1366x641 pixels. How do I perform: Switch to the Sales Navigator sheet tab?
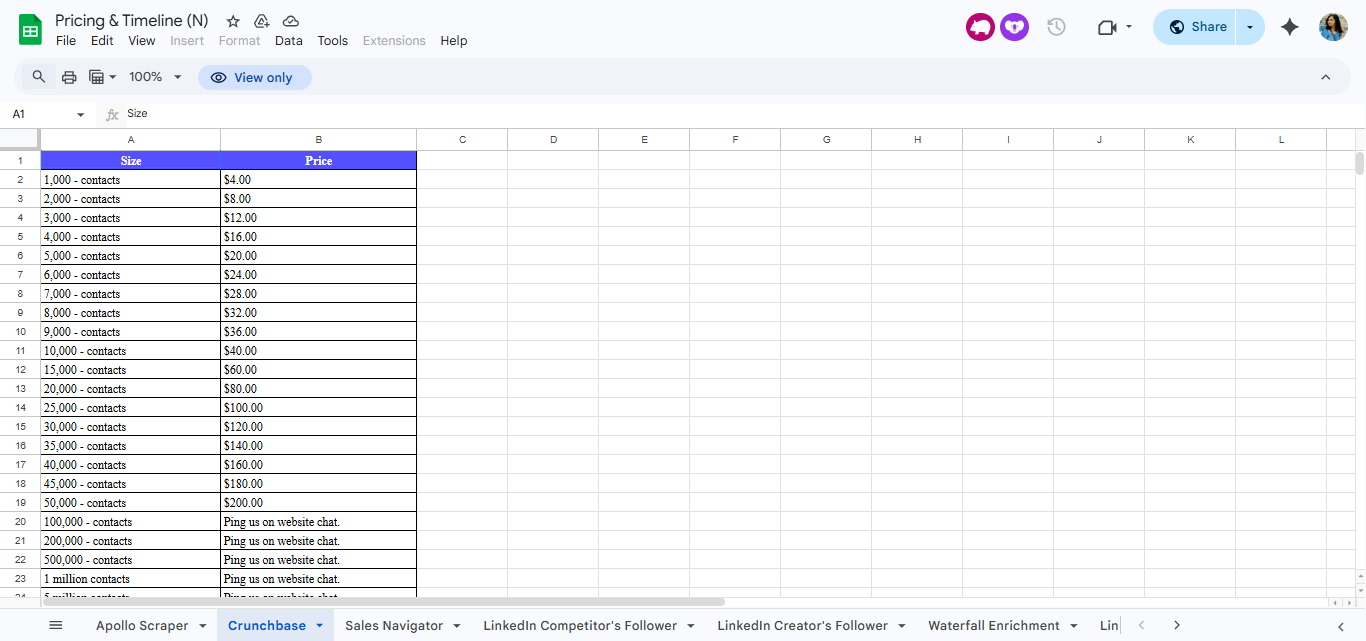394,626
